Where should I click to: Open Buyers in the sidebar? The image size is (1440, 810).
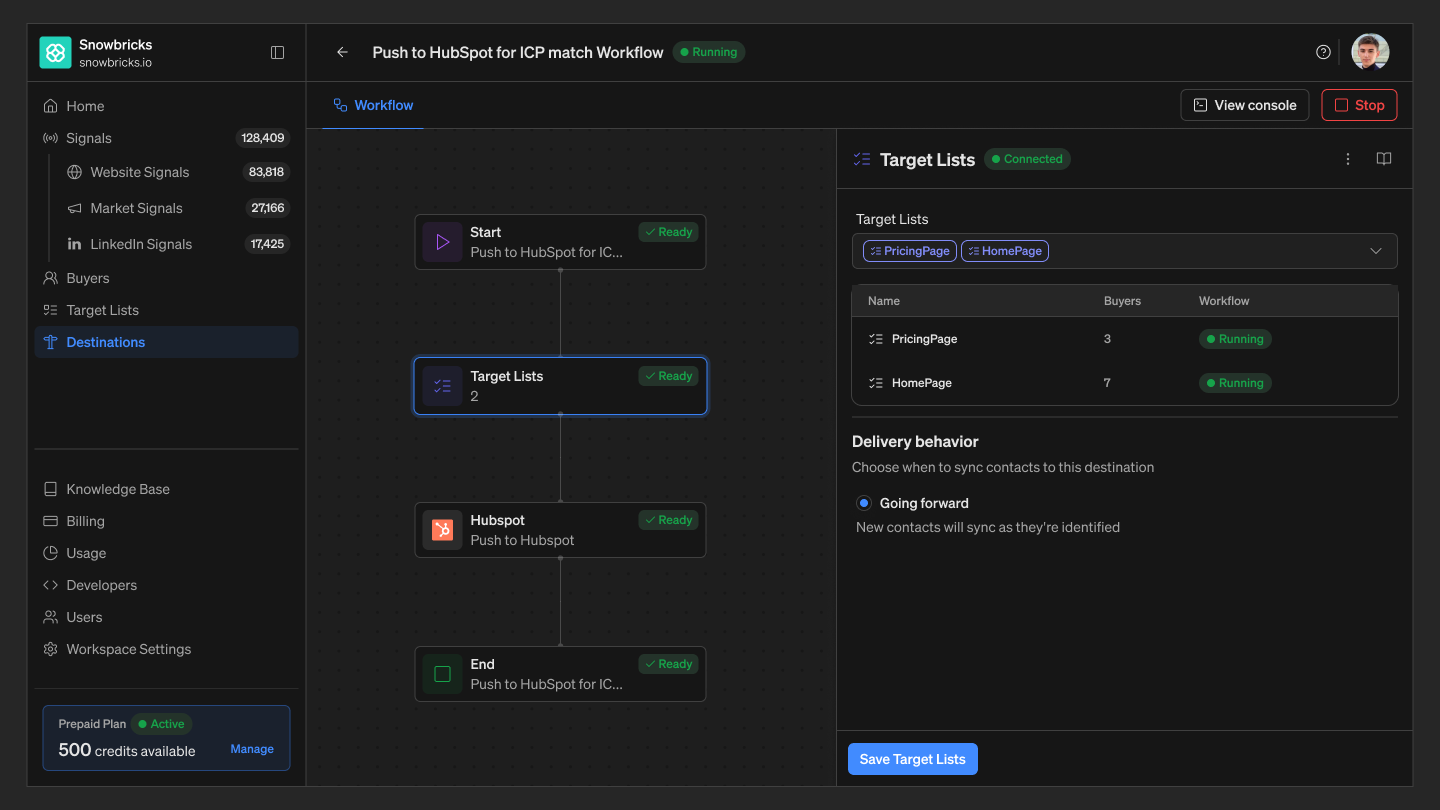click(x=166, y=278)
